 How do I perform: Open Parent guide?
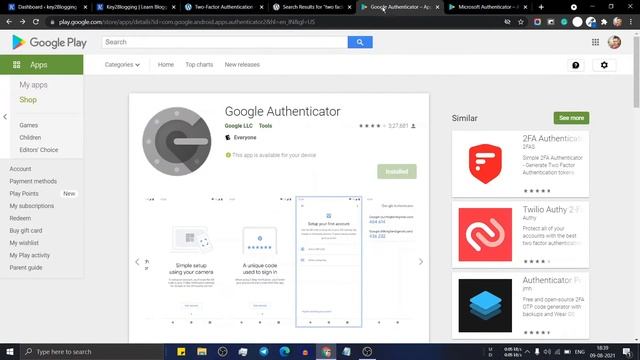click(x=26, y=268)
